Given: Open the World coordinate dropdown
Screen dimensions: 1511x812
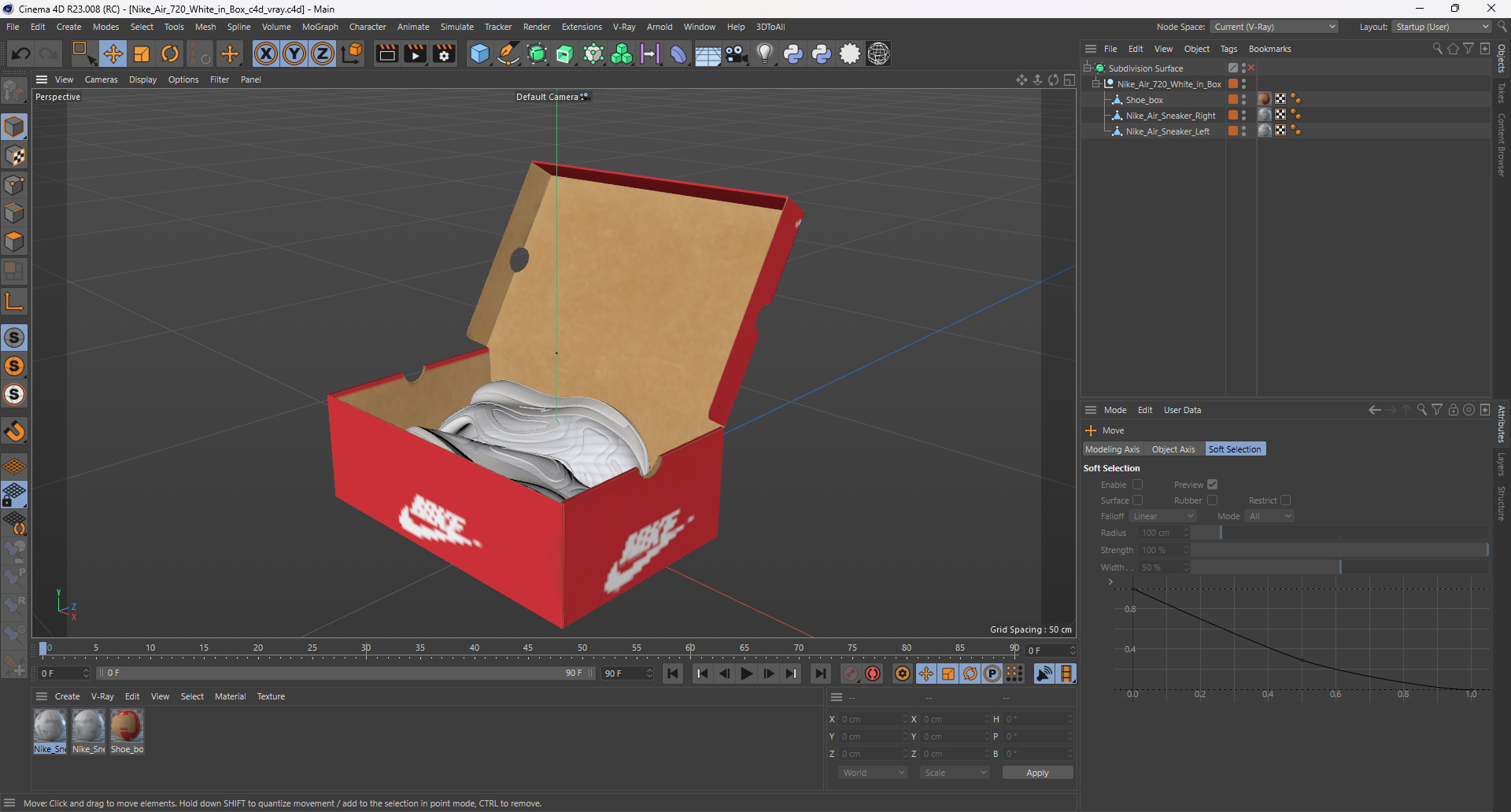Looking at the screenshot, I should click(x=874, y=773).
